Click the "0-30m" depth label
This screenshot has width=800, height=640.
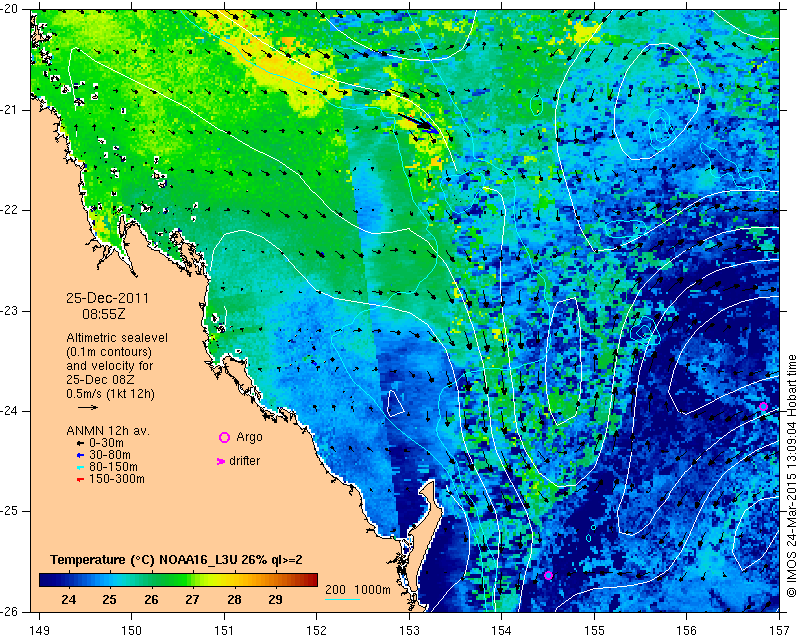pos(106,444)
